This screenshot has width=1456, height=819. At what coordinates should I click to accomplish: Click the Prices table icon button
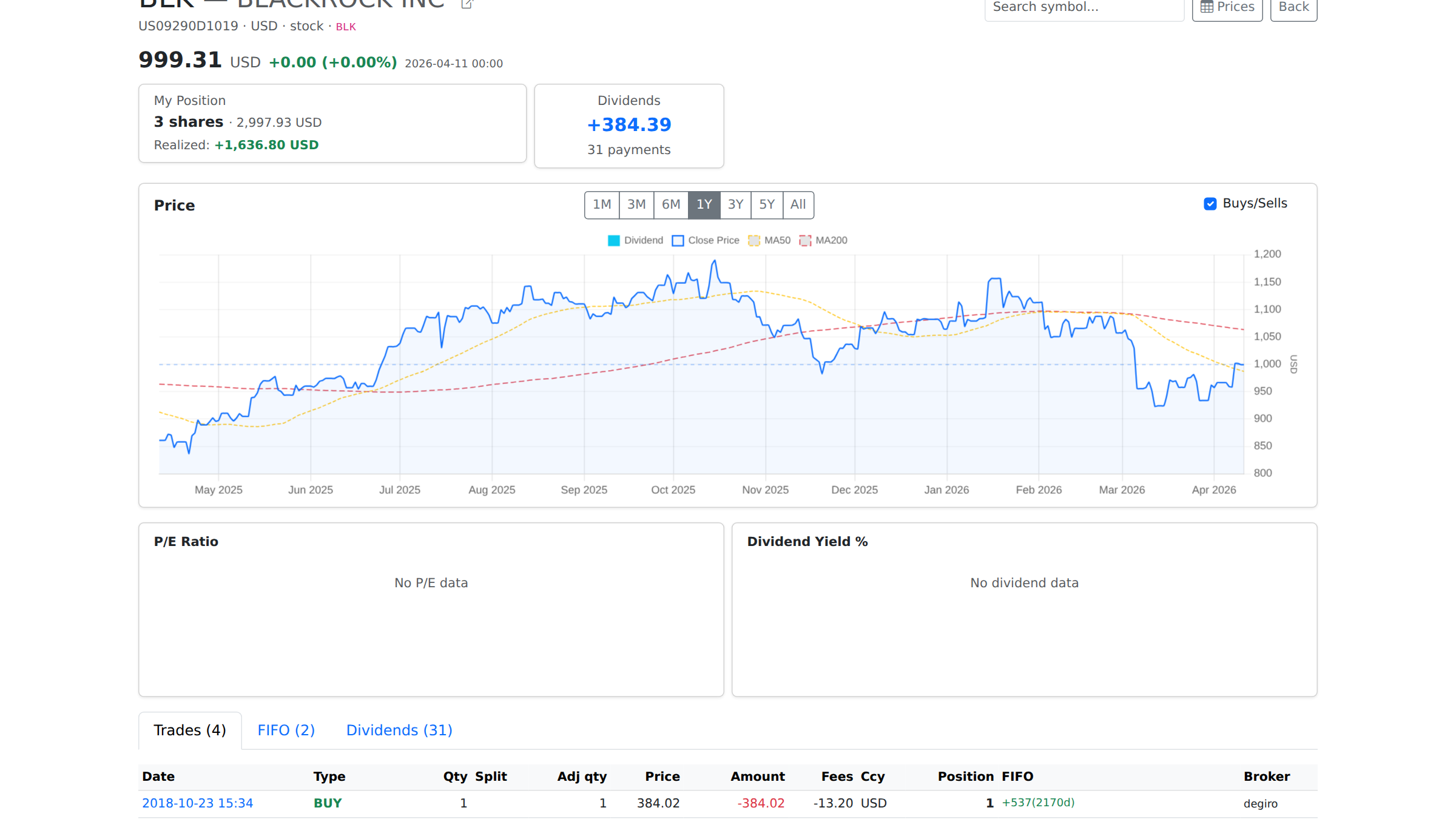1227,8
